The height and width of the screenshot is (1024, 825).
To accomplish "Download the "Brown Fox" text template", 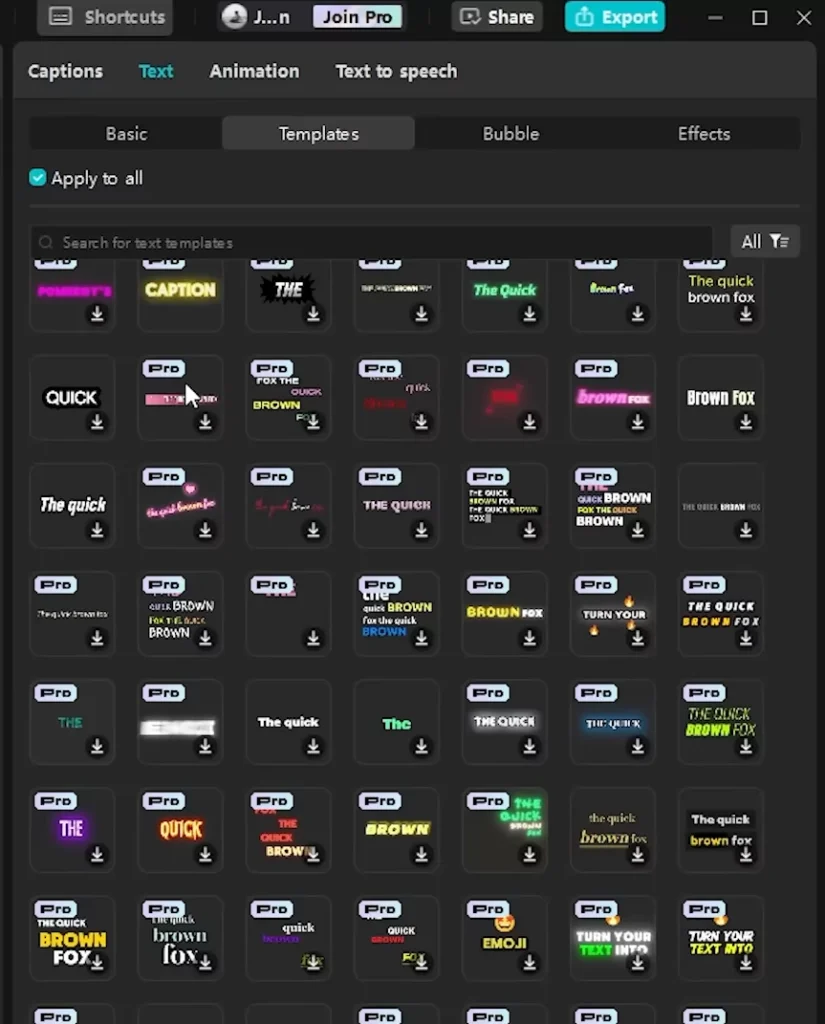I will coord(745,422).
